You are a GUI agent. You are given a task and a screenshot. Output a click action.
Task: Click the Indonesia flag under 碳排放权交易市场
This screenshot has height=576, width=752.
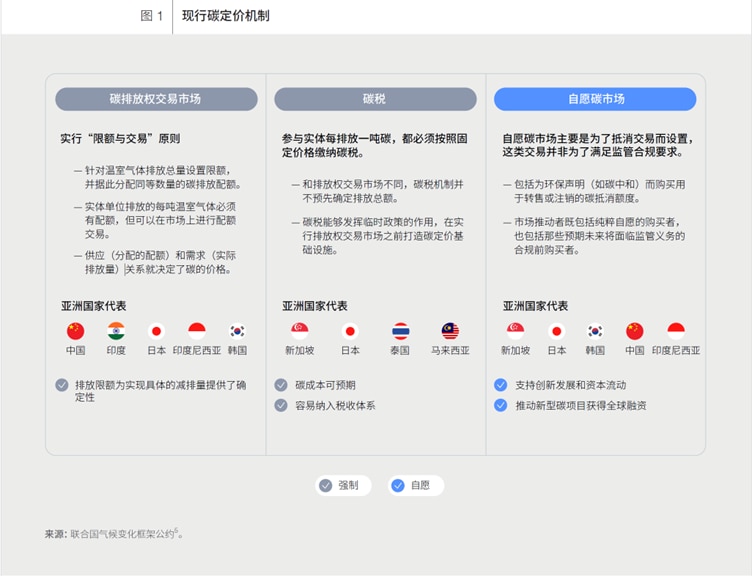197,331
